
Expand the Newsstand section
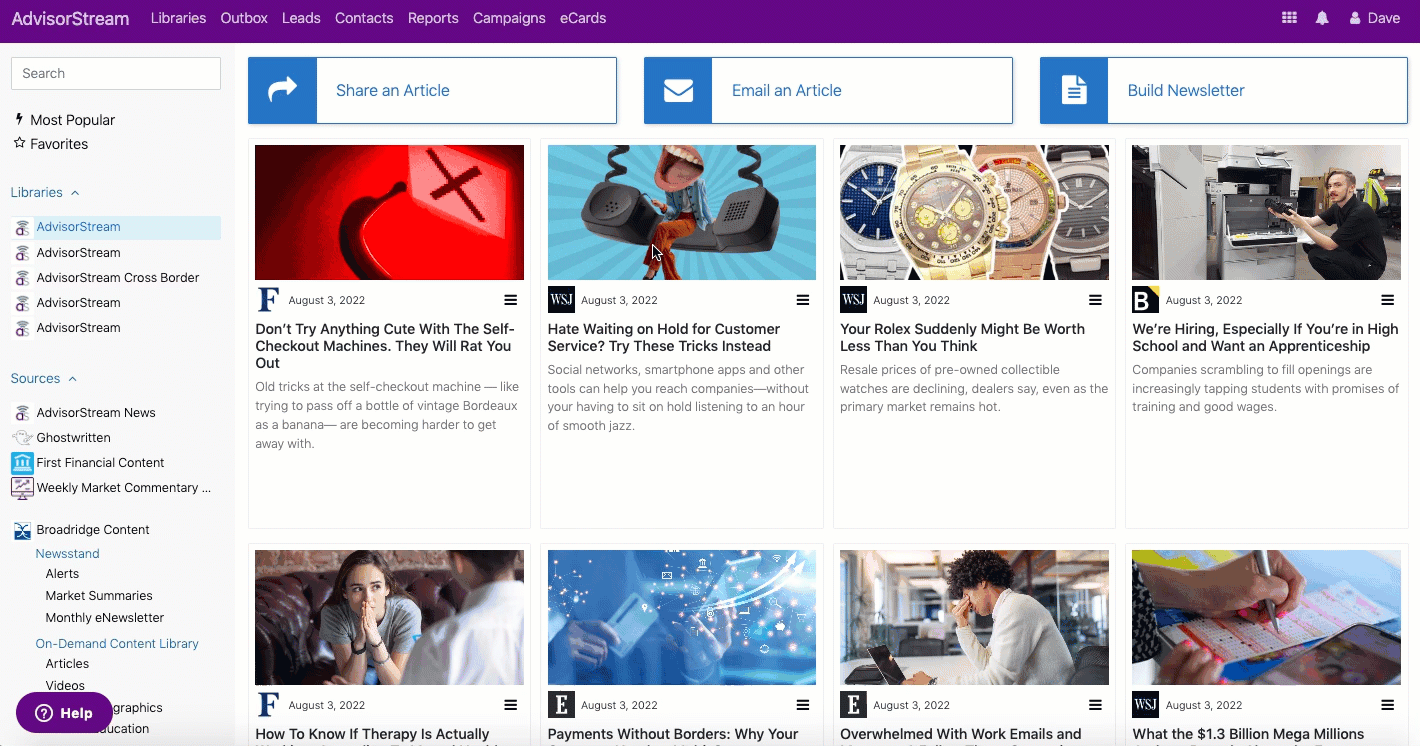pyautogui.click(x=67, y=553)
